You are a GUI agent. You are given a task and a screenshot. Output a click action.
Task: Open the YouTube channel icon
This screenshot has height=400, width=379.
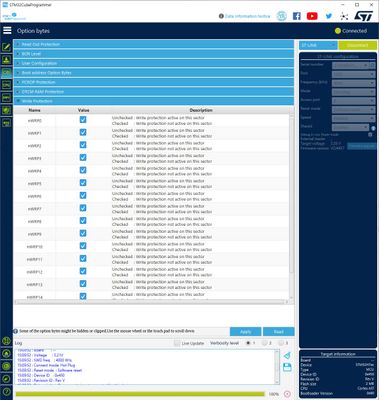pyautogui.click(x=312, y=16)
